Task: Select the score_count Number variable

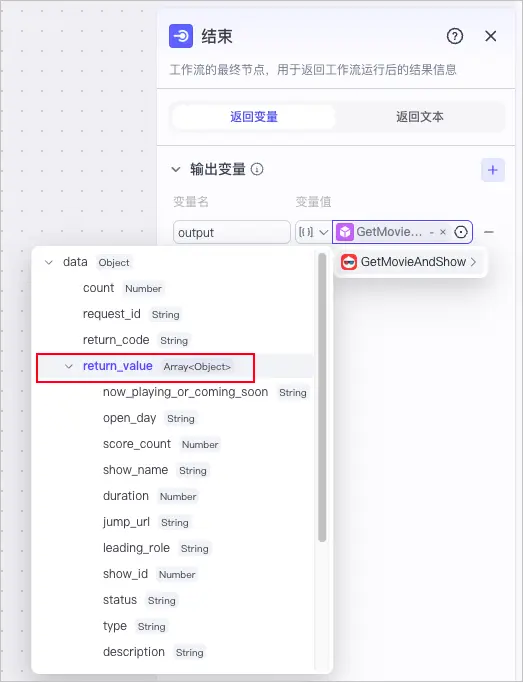Action: click(161, 444)
